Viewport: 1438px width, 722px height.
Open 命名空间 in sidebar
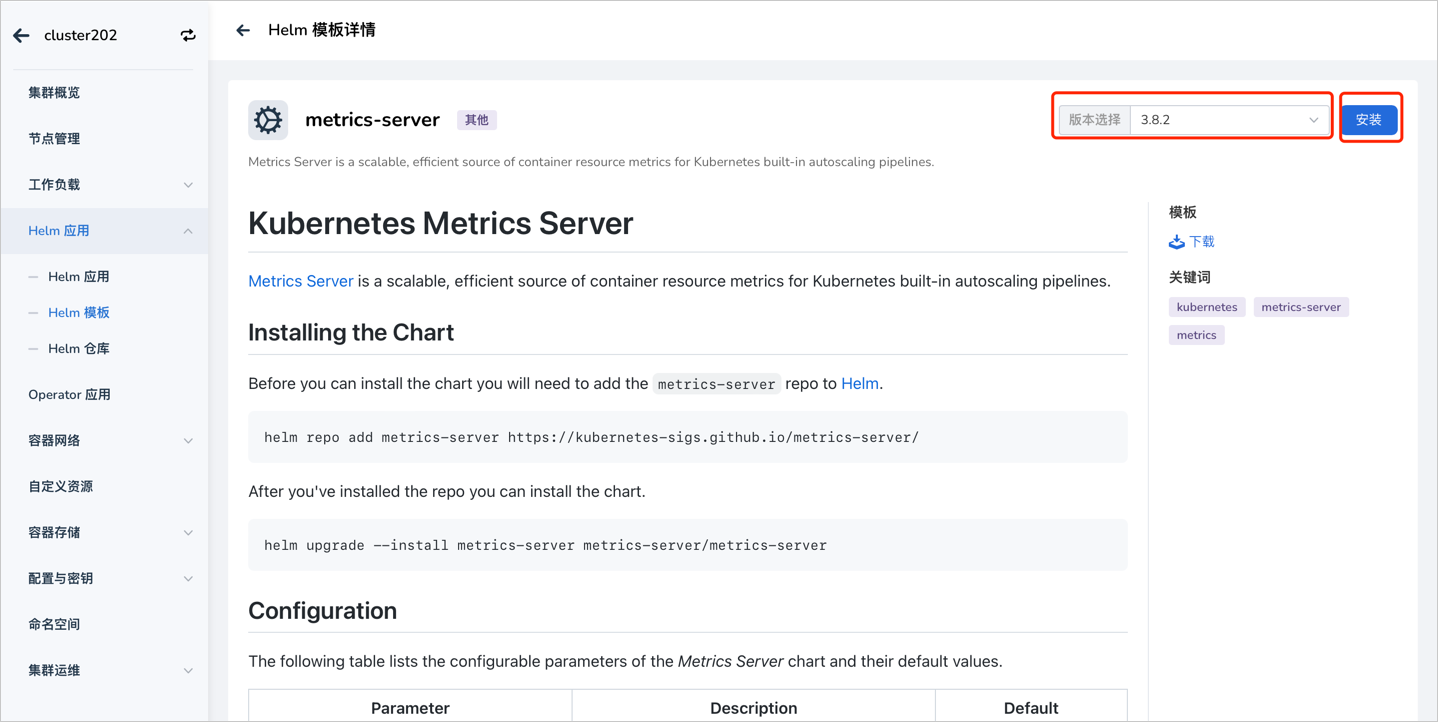click(54, 625)
